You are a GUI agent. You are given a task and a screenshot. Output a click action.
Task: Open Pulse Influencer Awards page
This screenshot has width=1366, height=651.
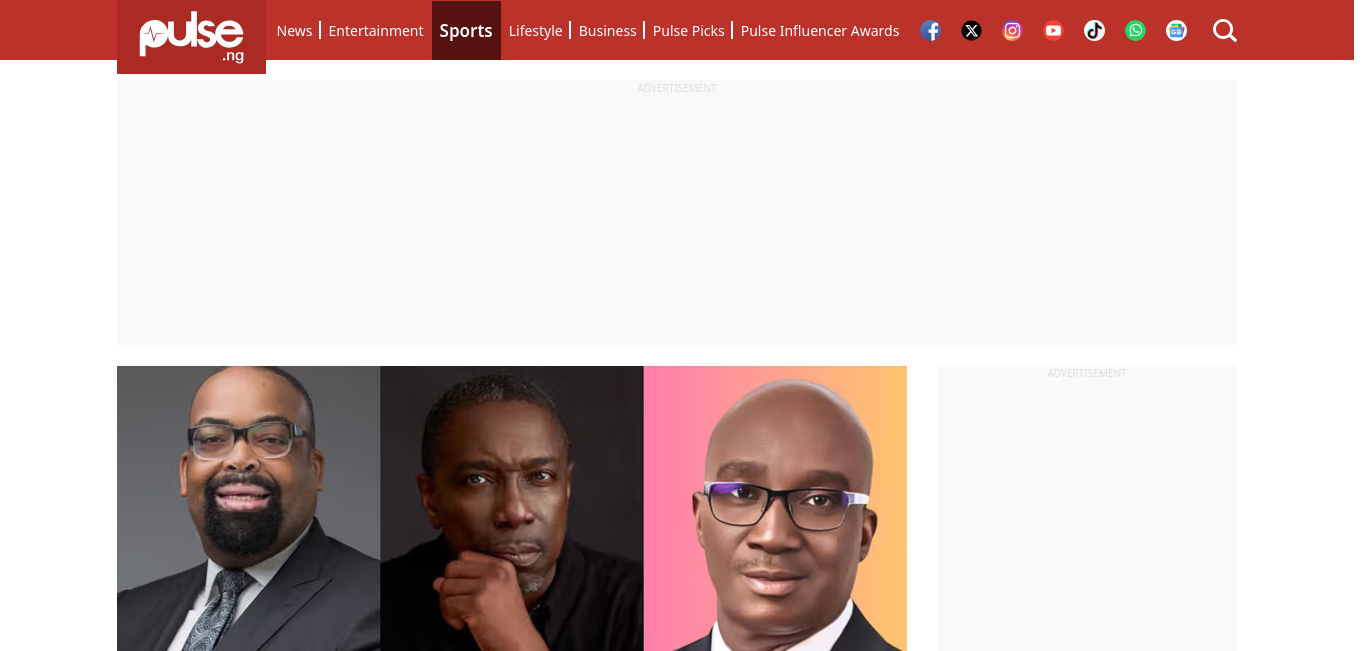pyautogui.click(x=820, y=31)
